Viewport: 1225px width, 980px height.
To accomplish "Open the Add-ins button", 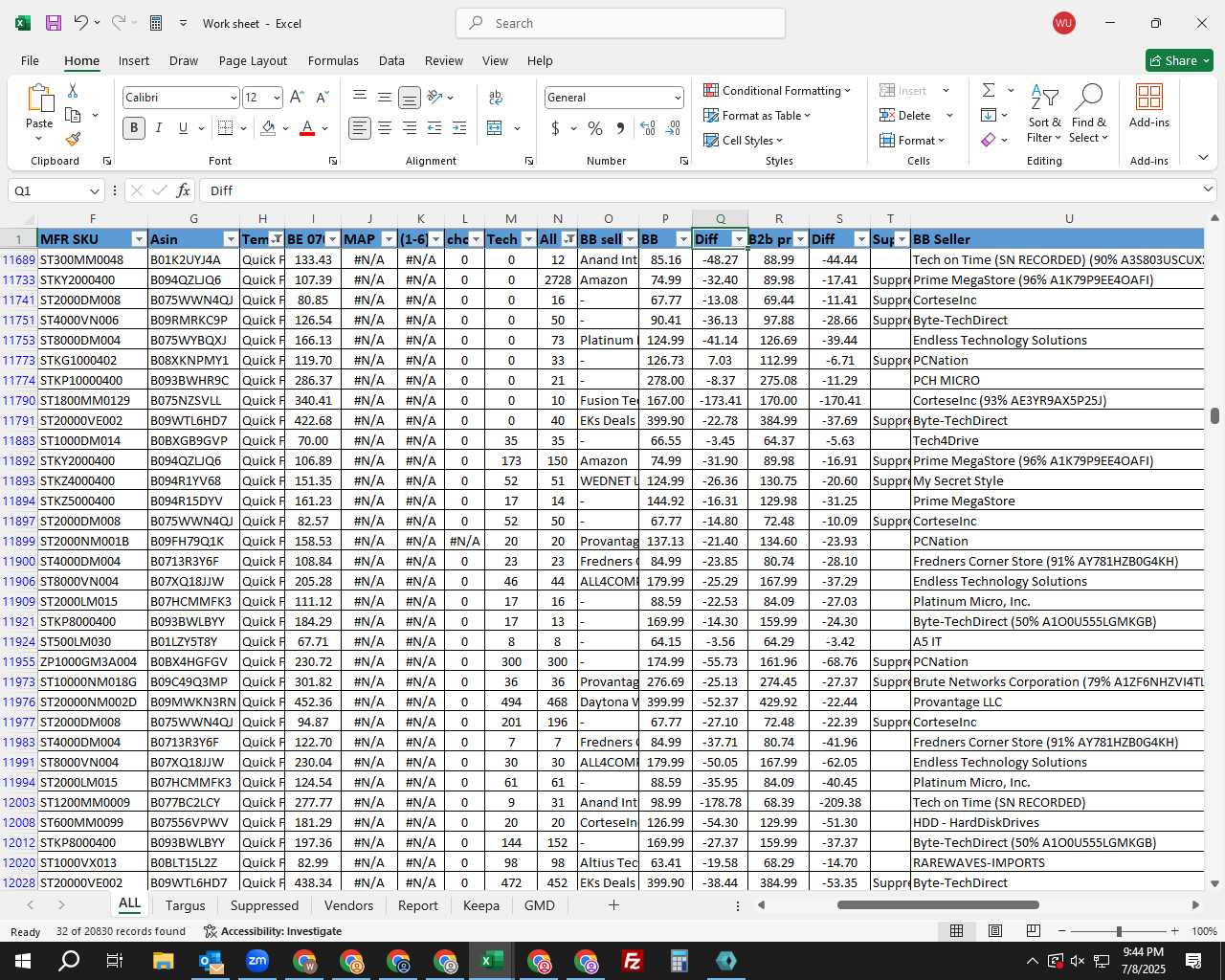I will click(x=1148, y=106).
